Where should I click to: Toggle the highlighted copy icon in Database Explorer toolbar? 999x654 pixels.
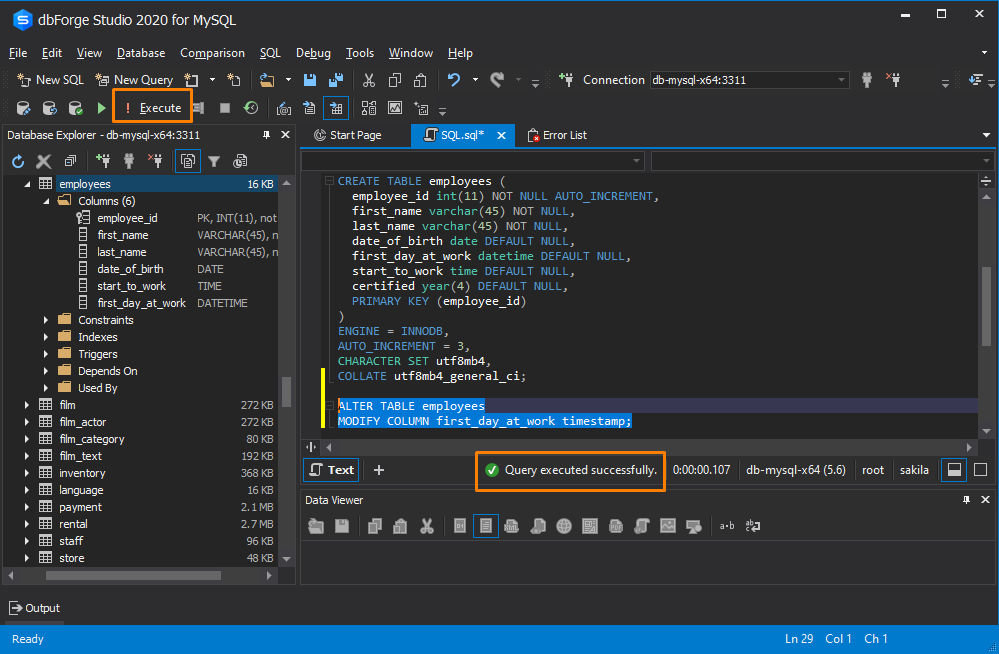click(x=187, y=160)
